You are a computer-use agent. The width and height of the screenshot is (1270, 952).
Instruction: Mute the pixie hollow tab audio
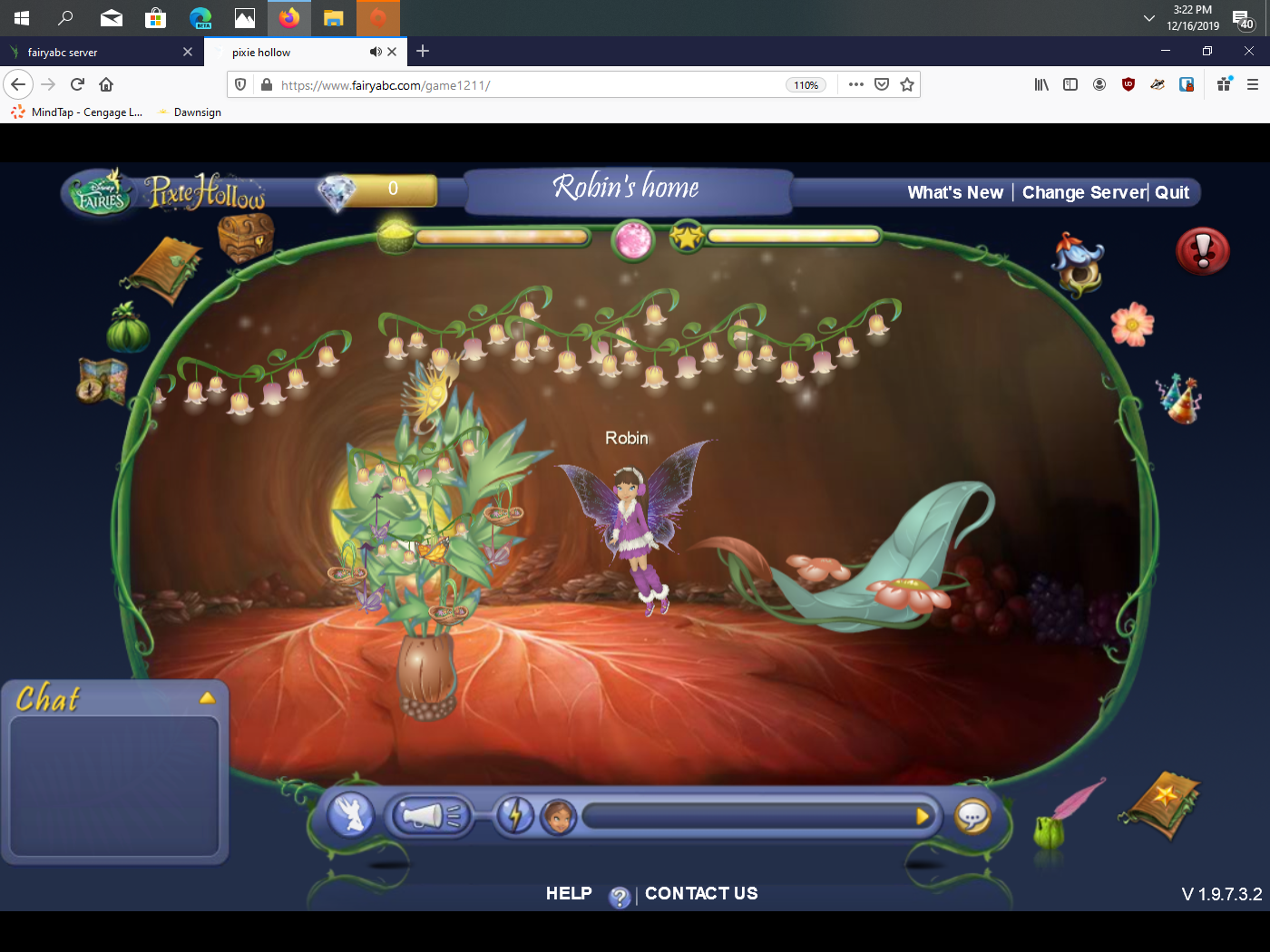pyautogui.click(x=375, y=53)
